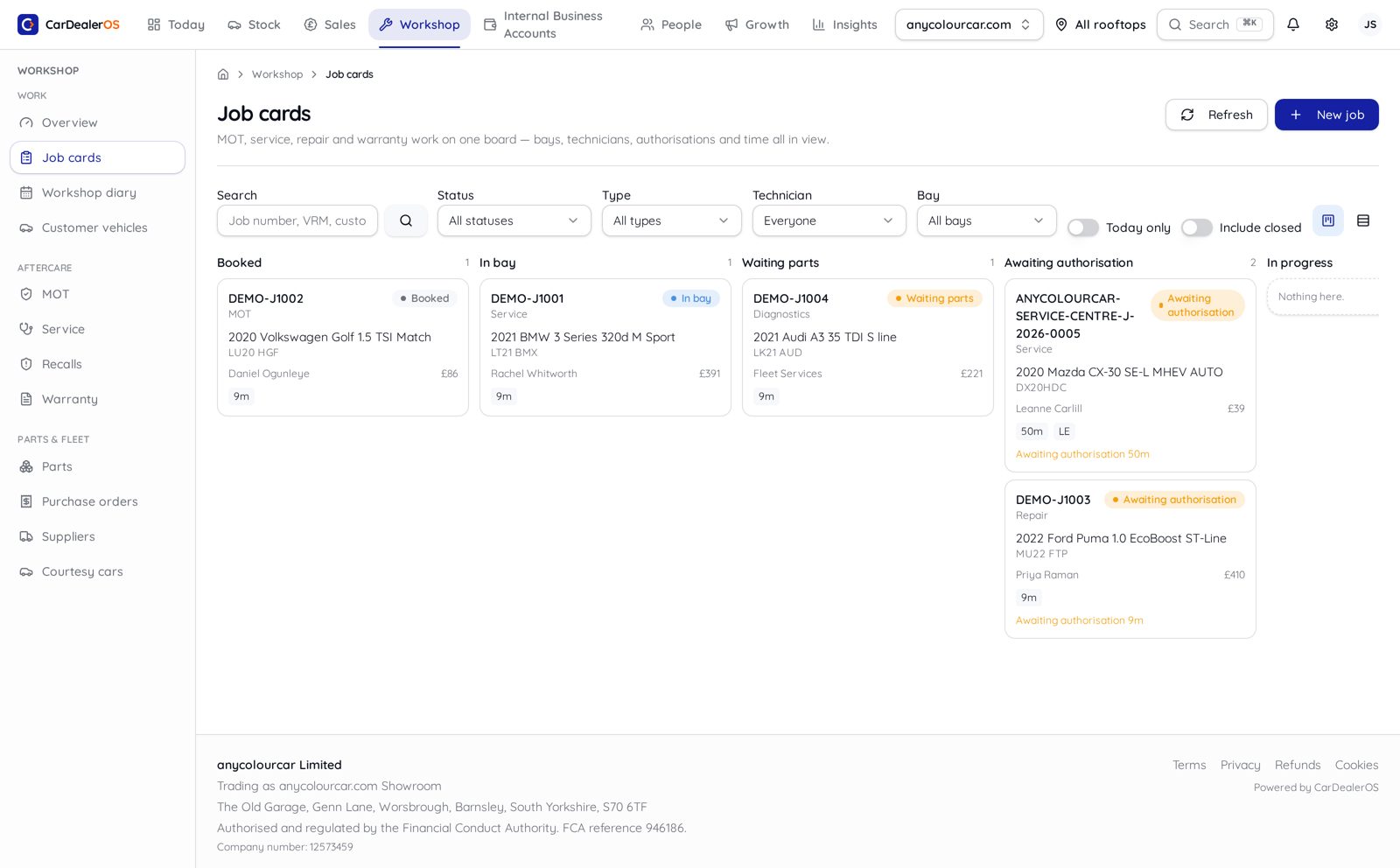Click the Workshop breadcrumb link

click(x=277, y=74)
